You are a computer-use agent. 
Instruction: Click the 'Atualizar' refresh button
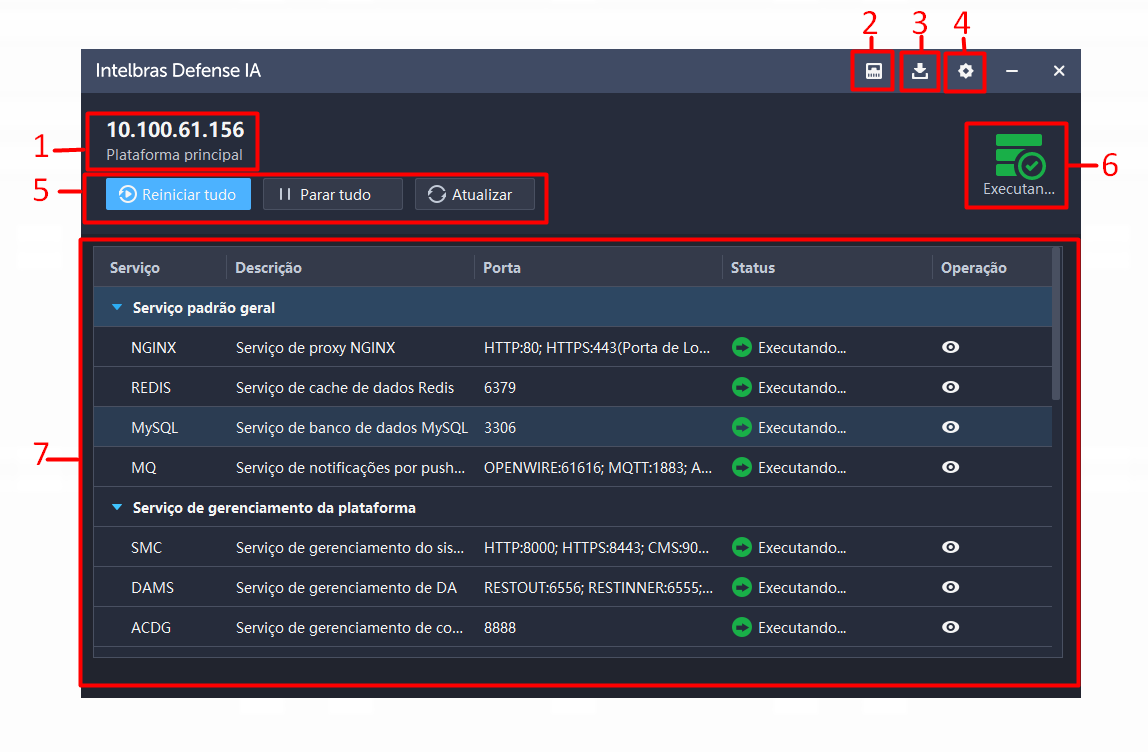tap(474, 194)
